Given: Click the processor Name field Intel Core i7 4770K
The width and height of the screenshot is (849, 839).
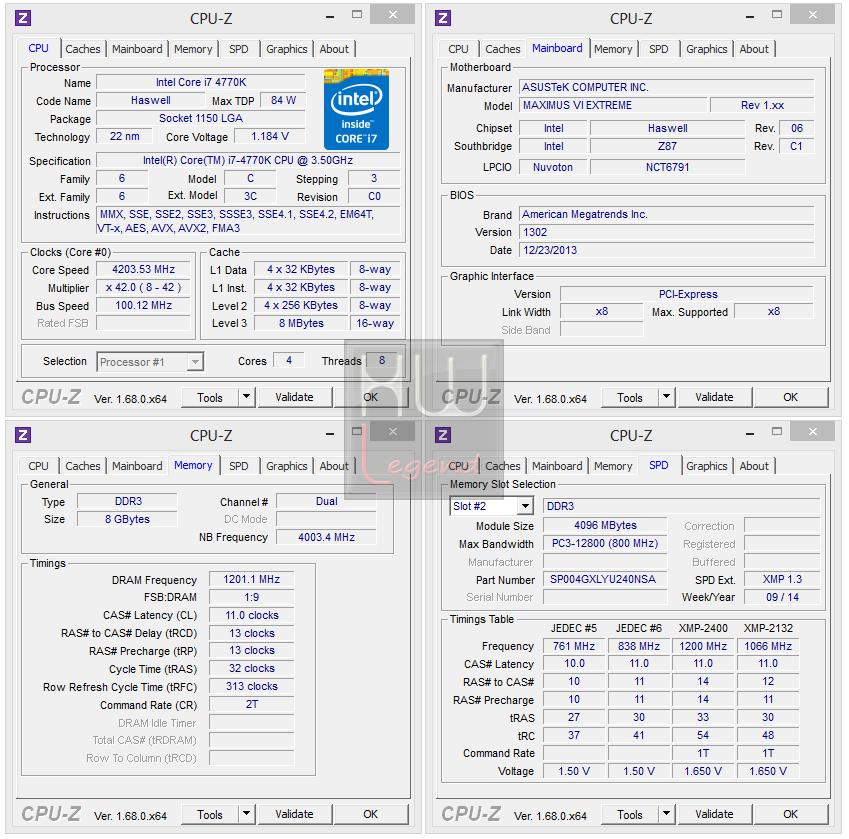Looking at the screenshot, I should coord(201,82).
